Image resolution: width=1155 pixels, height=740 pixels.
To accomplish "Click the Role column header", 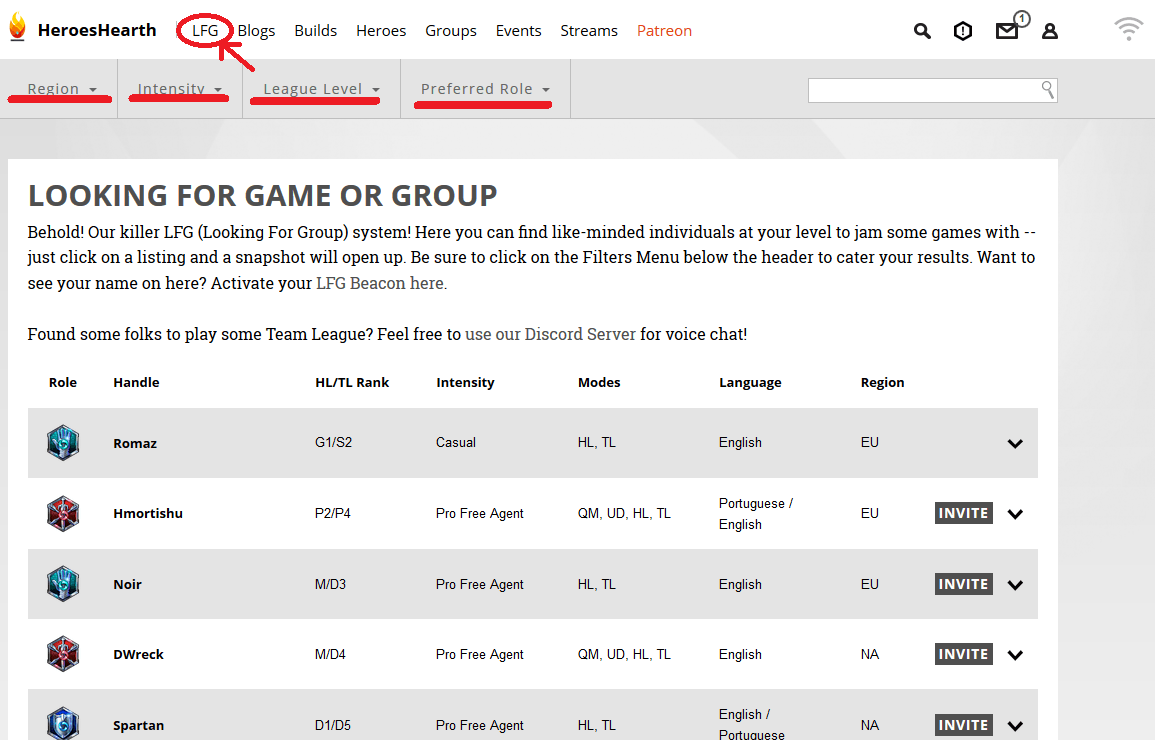I will click(63, 382).
